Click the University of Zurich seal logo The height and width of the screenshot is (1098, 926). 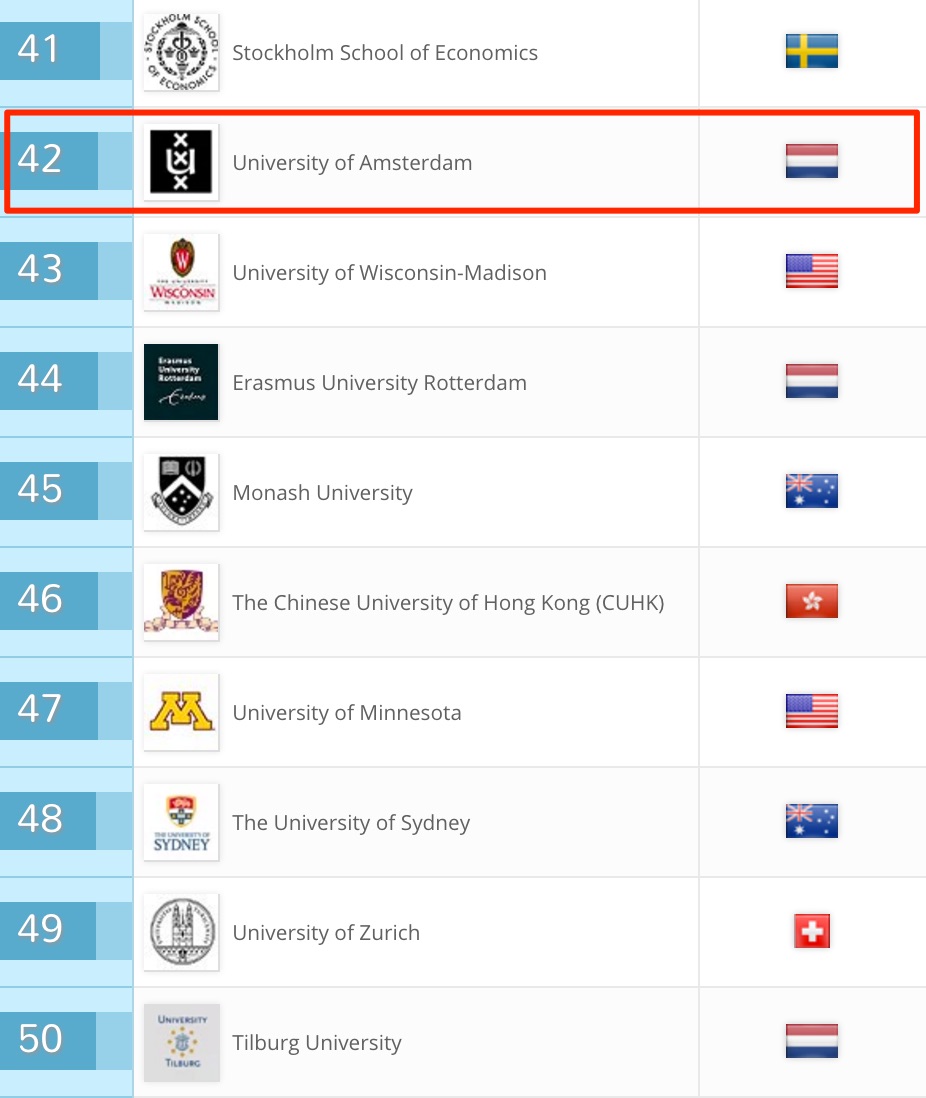click(x=181, y=932)
